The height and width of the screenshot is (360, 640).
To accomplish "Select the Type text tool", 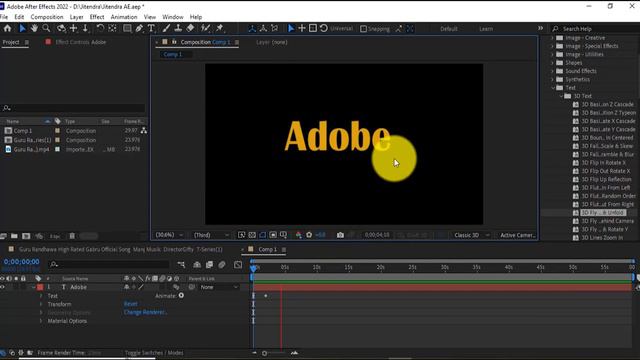I will (151, 28).
